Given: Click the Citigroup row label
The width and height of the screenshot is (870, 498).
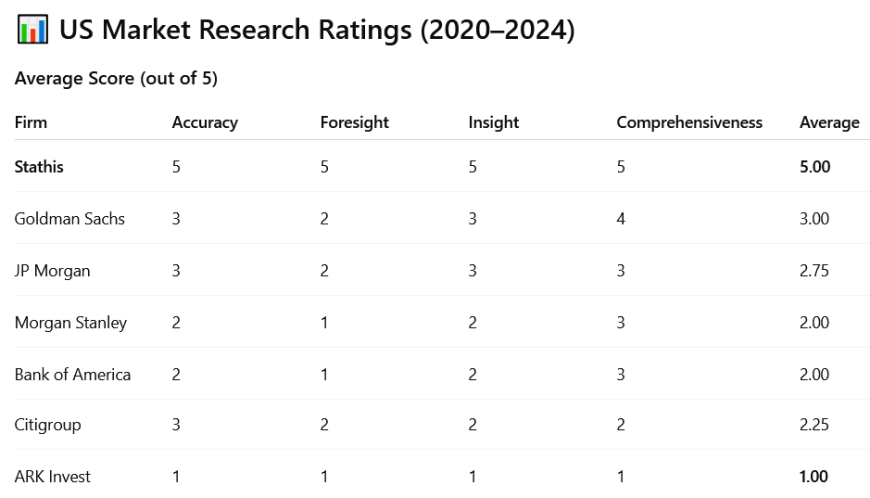Looking at the screenshot, I should coord(48,425).
